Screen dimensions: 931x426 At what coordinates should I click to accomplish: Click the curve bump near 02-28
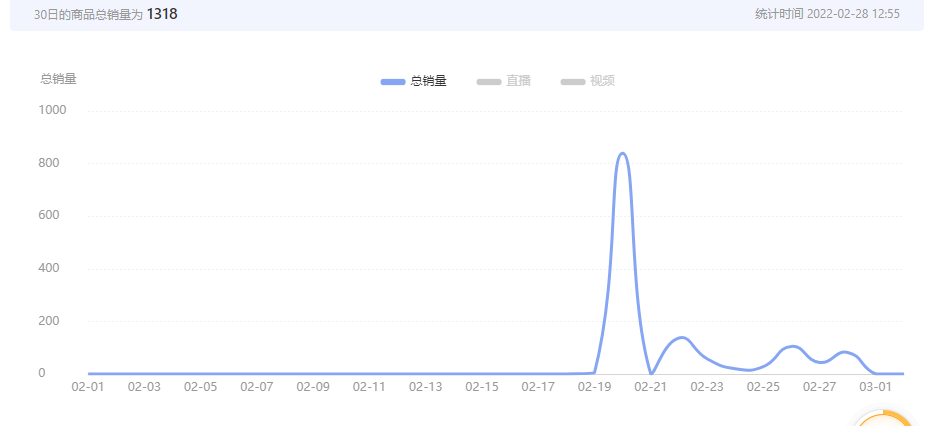point(844,352)
